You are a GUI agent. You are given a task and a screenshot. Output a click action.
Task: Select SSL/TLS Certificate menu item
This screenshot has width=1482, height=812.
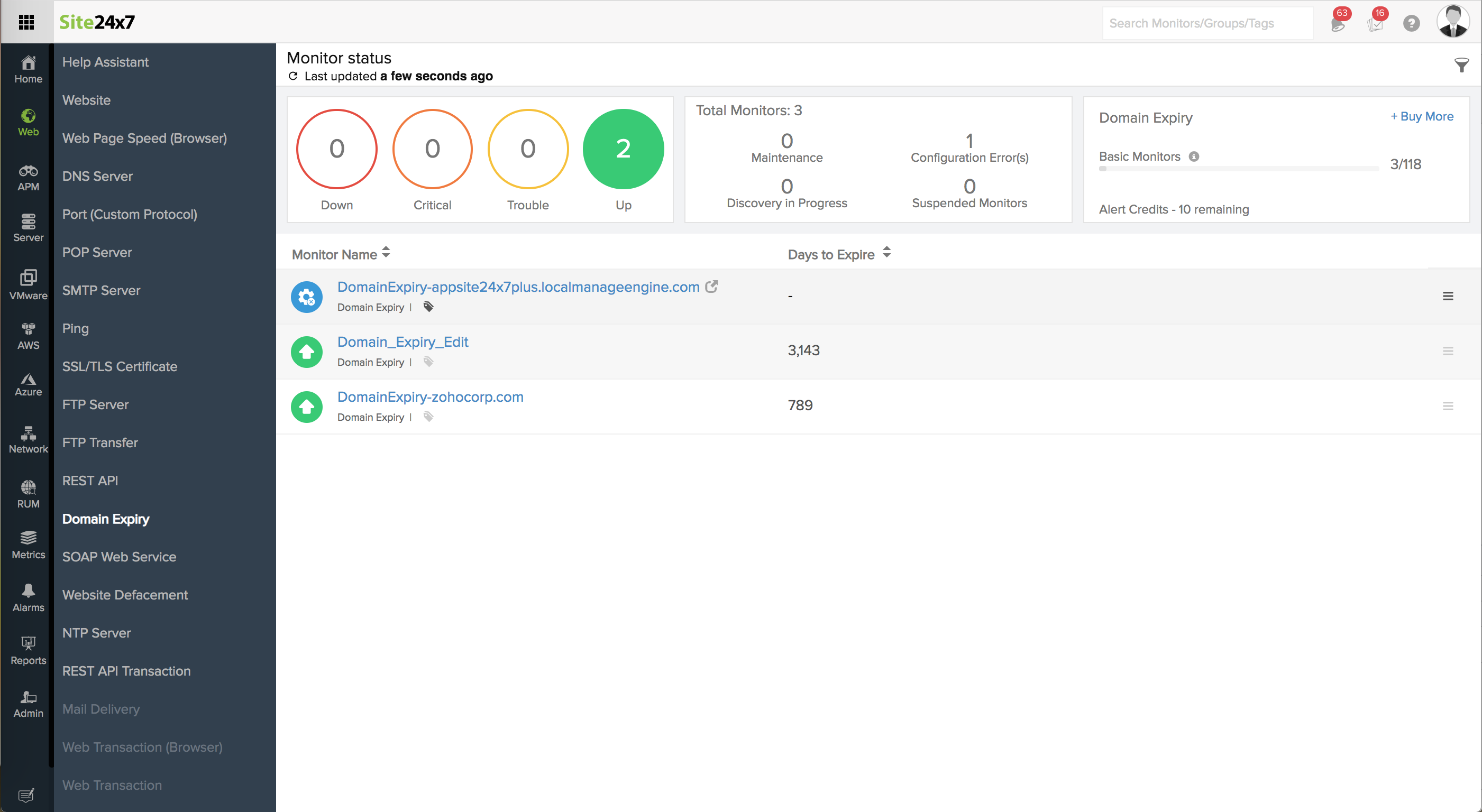(x=120, y=366)
